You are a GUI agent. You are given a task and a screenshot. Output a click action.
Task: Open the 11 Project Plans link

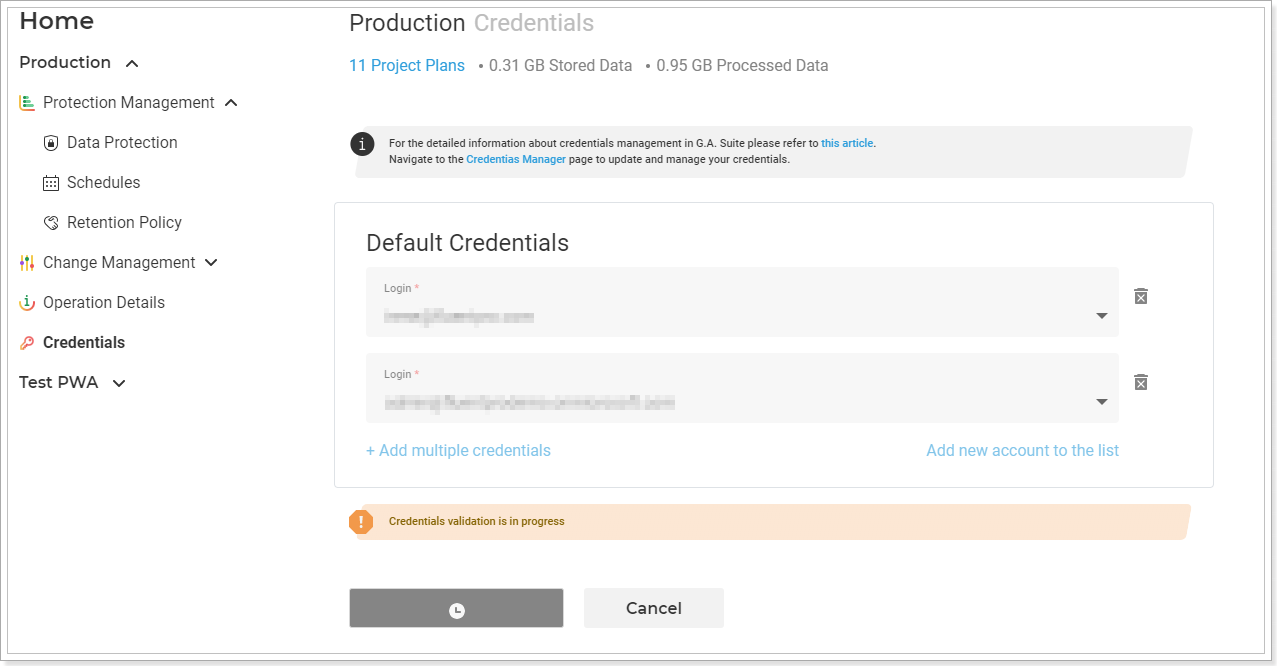click(x=407, y=66)
